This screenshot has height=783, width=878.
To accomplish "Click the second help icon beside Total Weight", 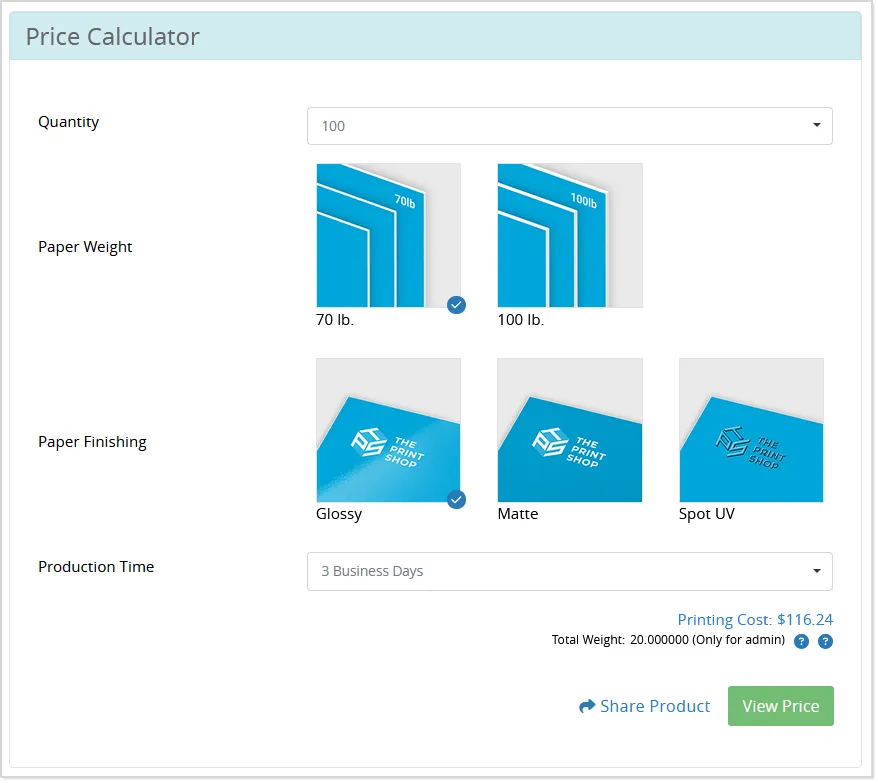I will (x=826, y=642).
